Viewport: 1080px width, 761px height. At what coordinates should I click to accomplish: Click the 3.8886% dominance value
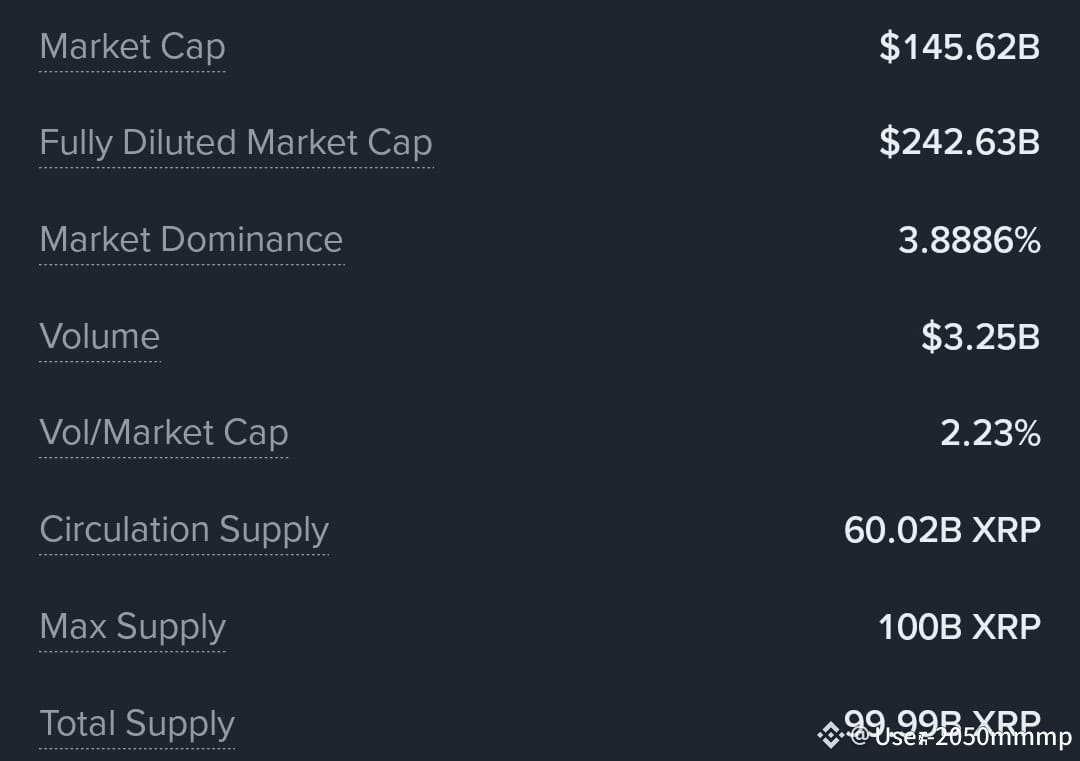coord(969,240)
